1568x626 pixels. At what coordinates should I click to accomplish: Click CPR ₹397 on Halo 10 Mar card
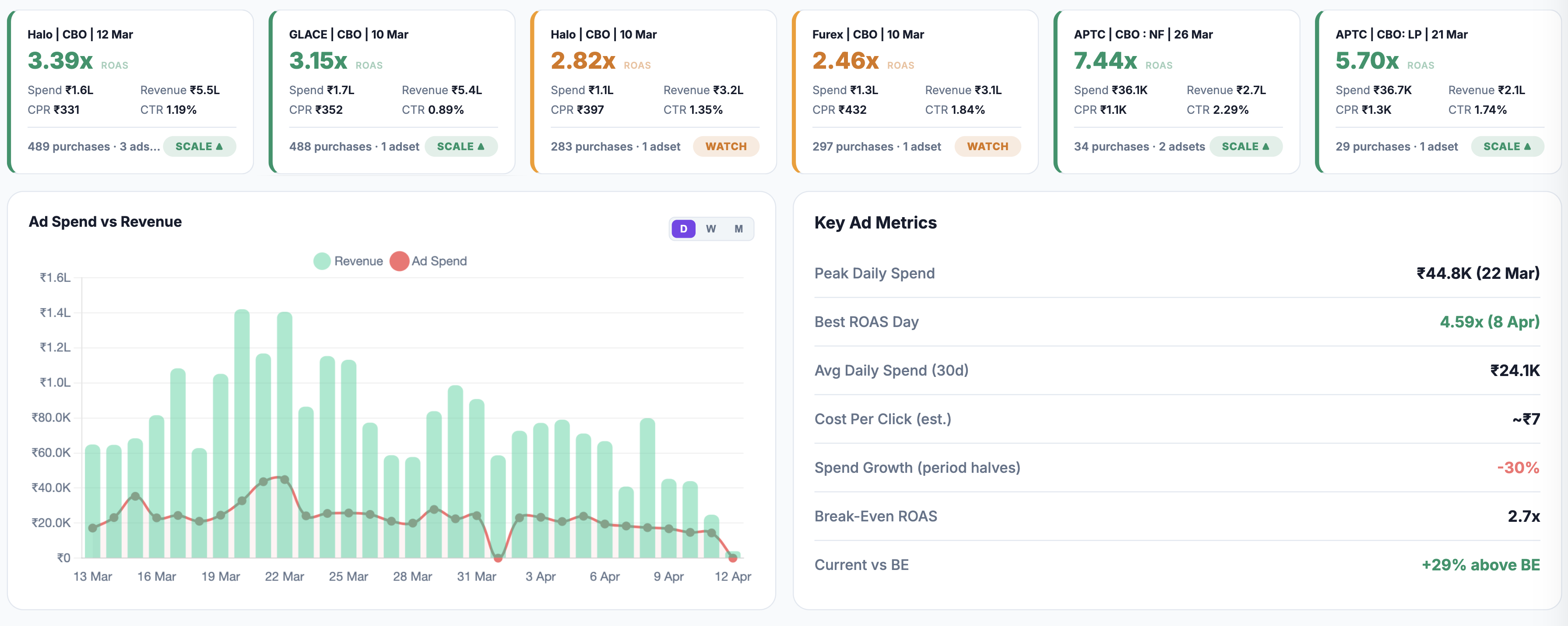coord(578,110)
